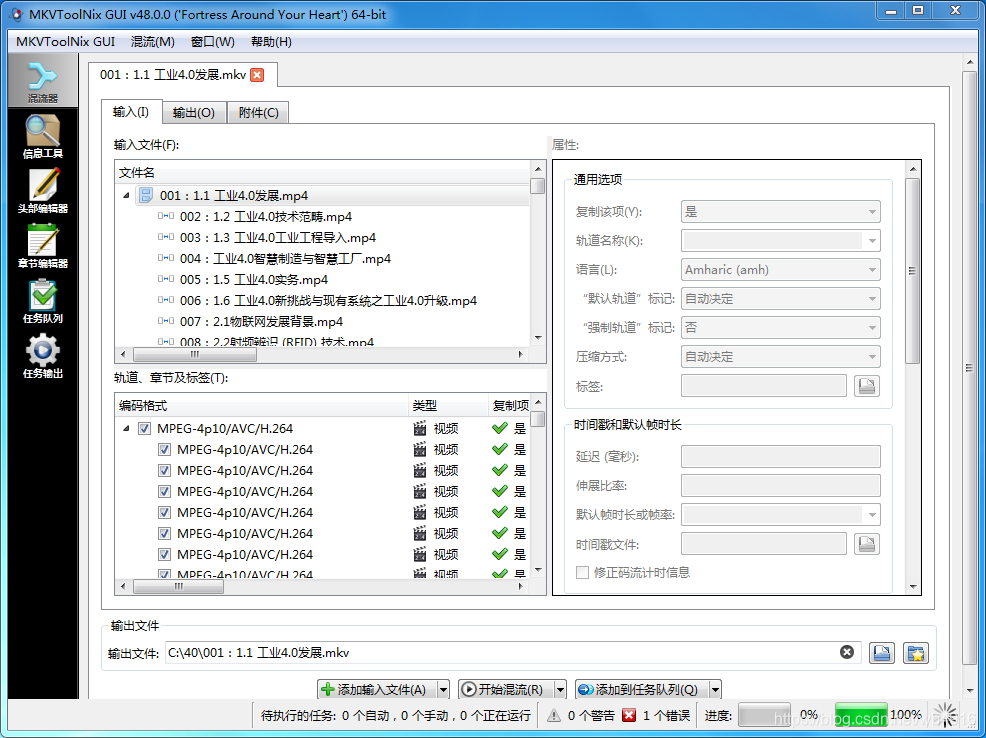The height and width of the screenshot is (738, 986).
Task: Click the play icon on 开始混流(R)
Action: pos(468,690)
